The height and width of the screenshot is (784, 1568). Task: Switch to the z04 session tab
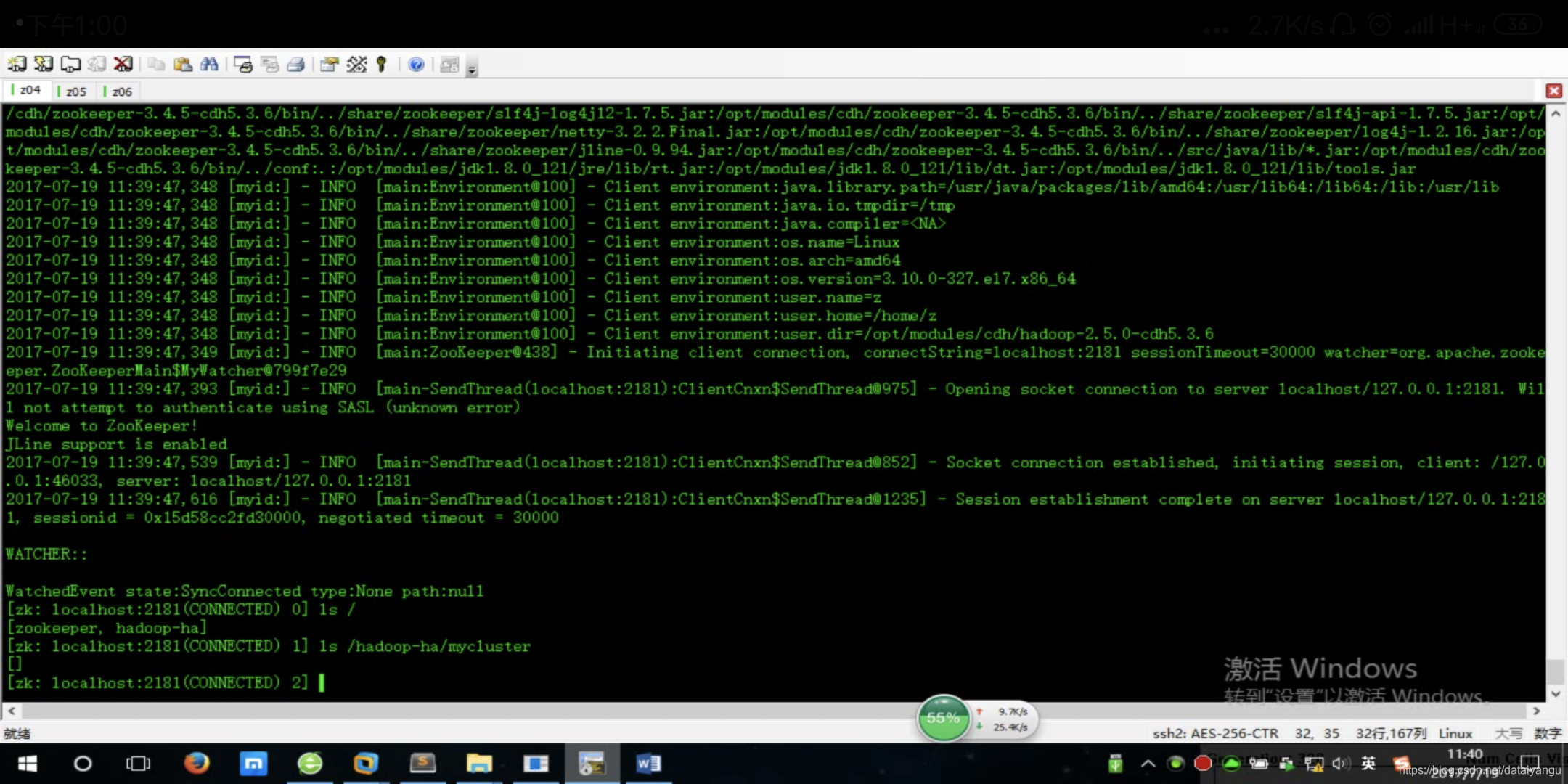tap(27, 90)
